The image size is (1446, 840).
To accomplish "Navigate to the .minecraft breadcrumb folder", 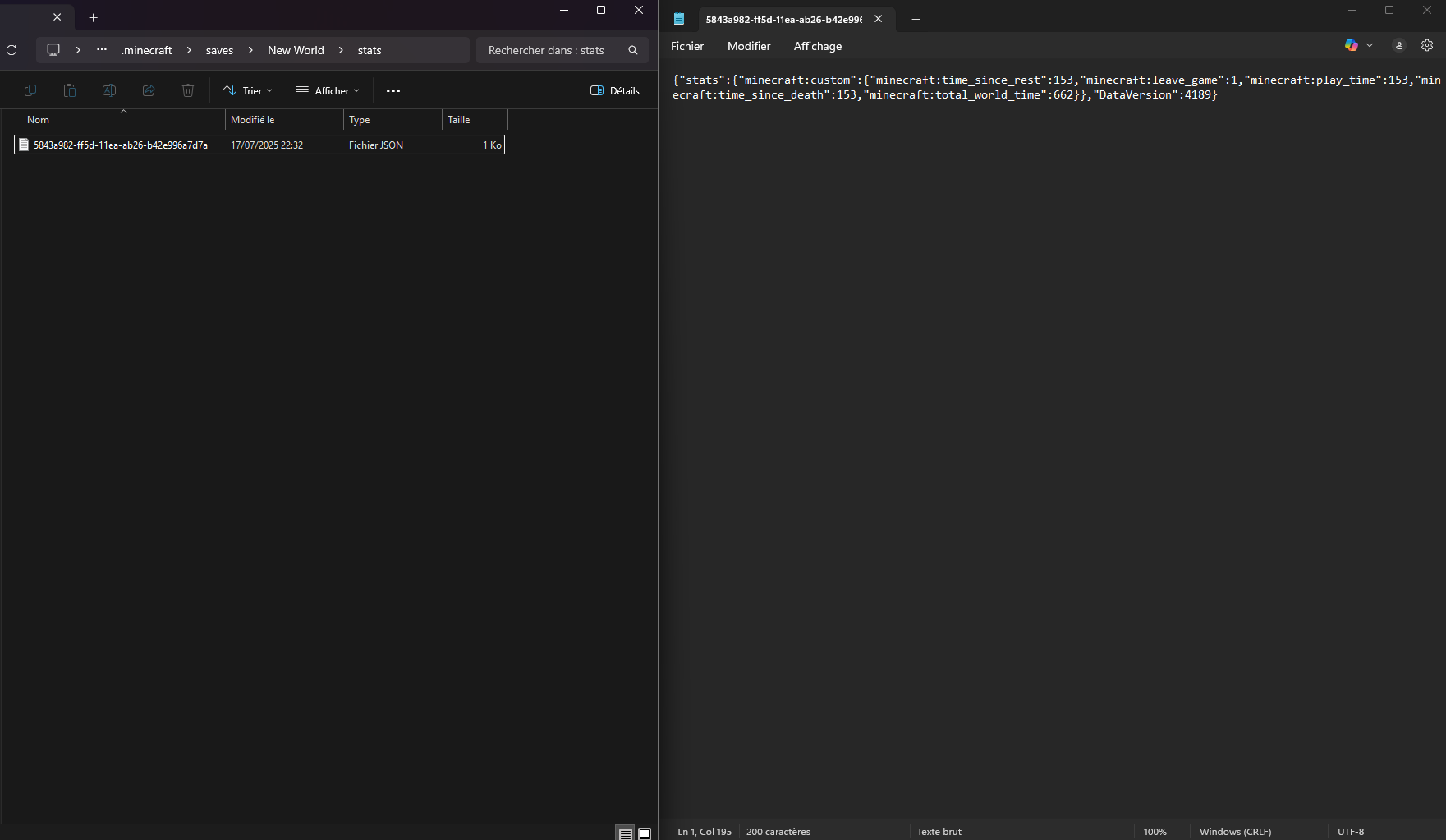I will (147, 50).
